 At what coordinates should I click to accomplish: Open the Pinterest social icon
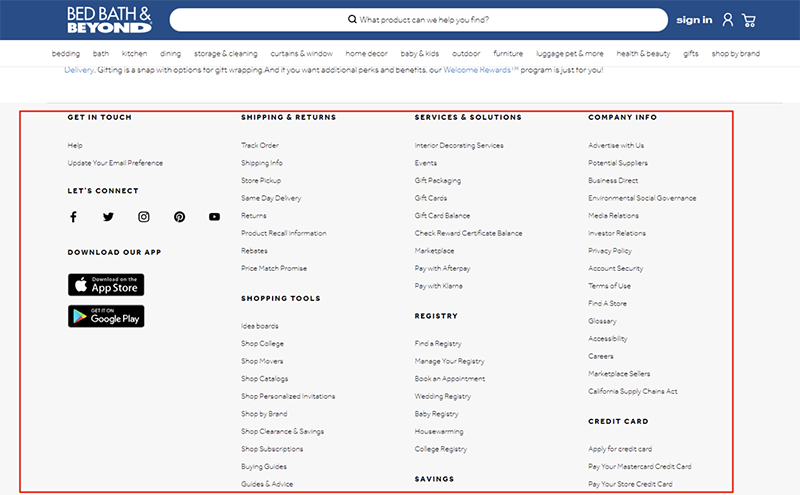tap(179, 217)
